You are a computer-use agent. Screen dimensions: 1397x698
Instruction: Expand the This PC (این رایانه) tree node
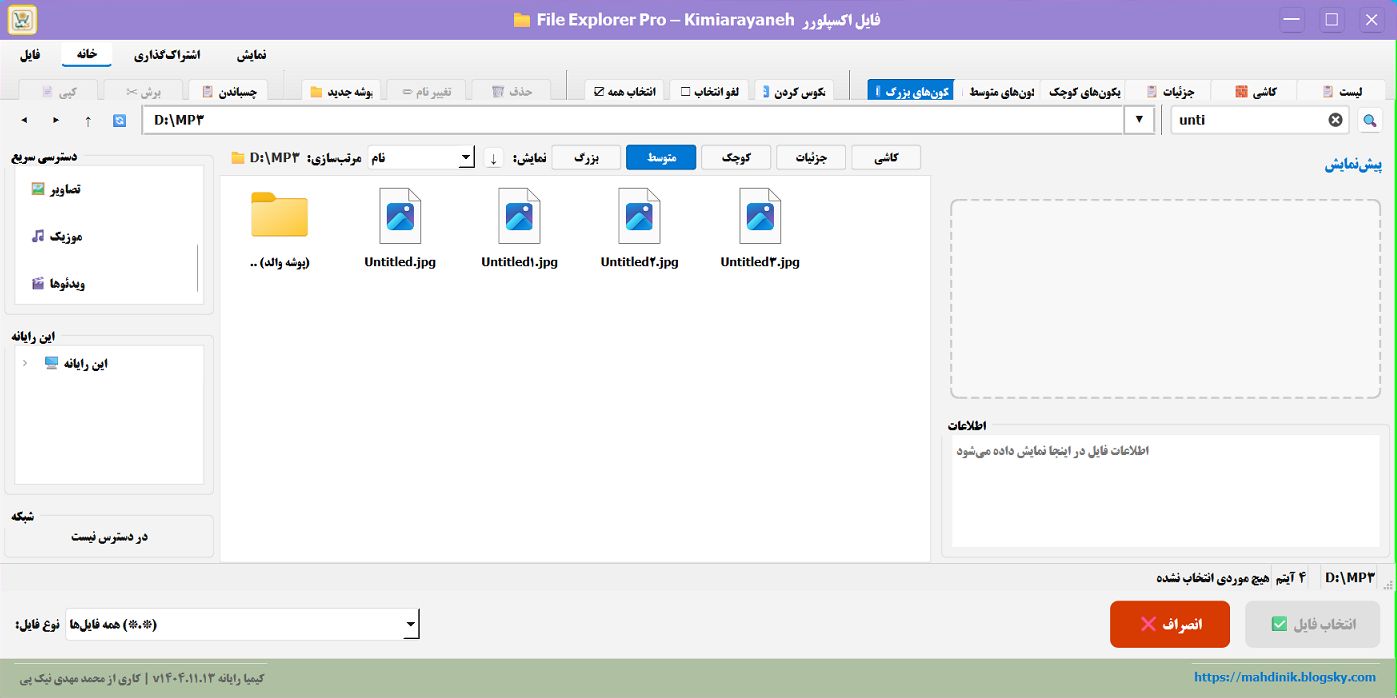[x=25, y=364]
